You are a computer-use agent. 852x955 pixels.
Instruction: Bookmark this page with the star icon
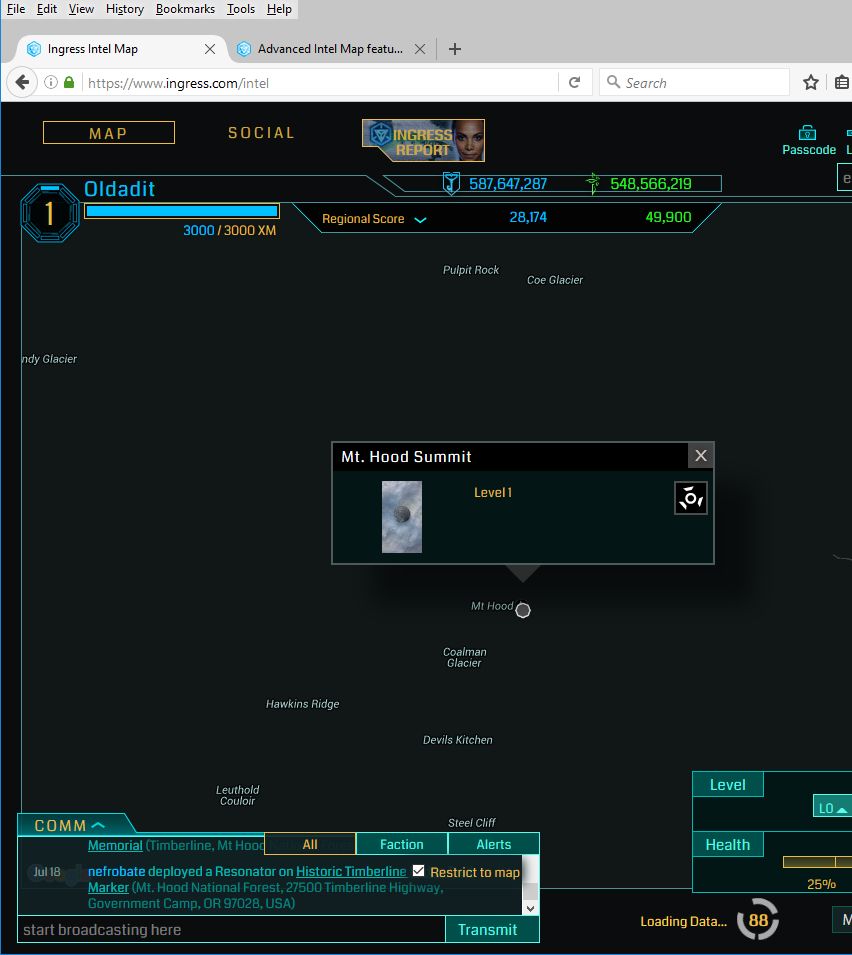click(x=811, y=83)
